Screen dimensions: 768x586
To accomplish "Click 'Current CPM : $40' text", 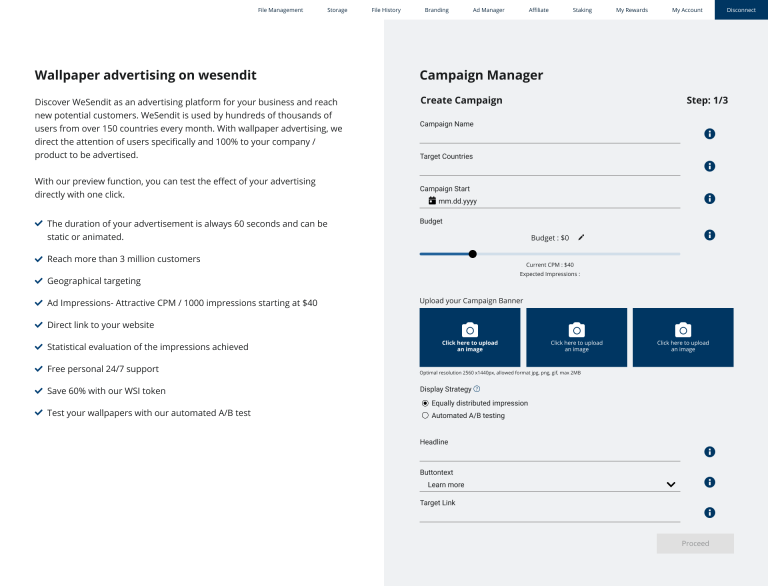I will click(550, 265).
